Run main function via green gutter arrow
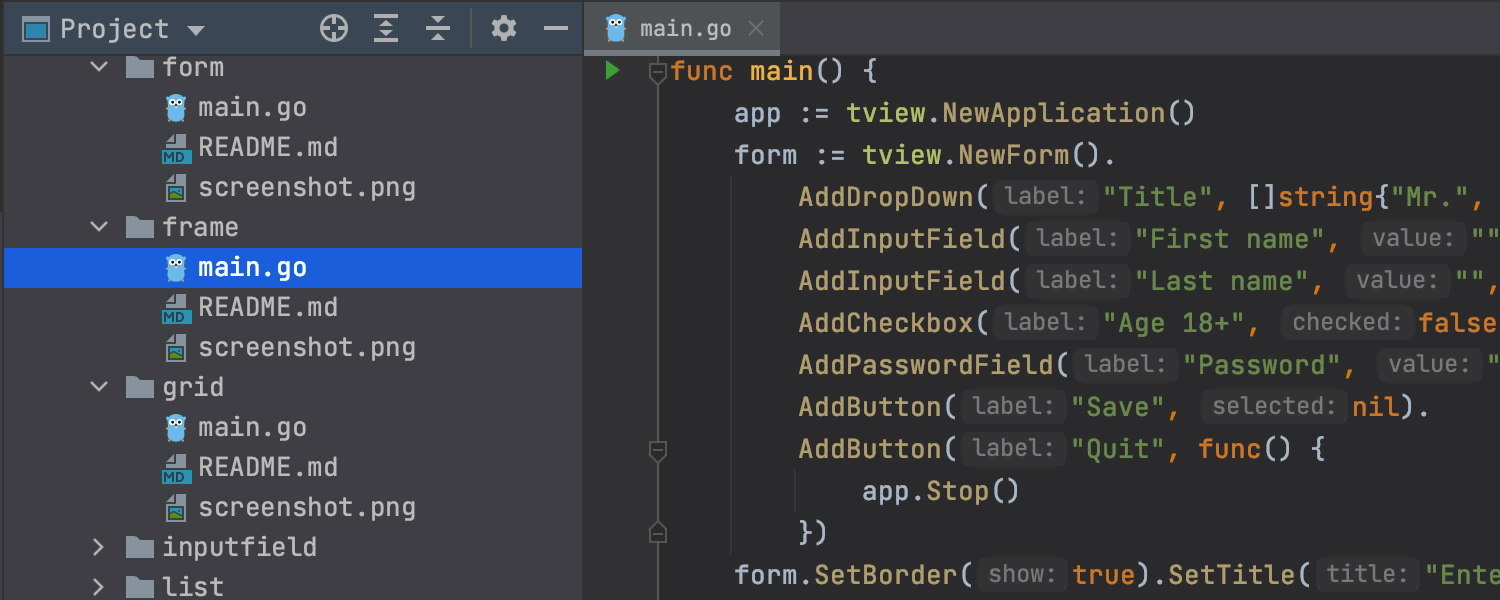This screenshot has width=1500, height=600. coord(613,71)
